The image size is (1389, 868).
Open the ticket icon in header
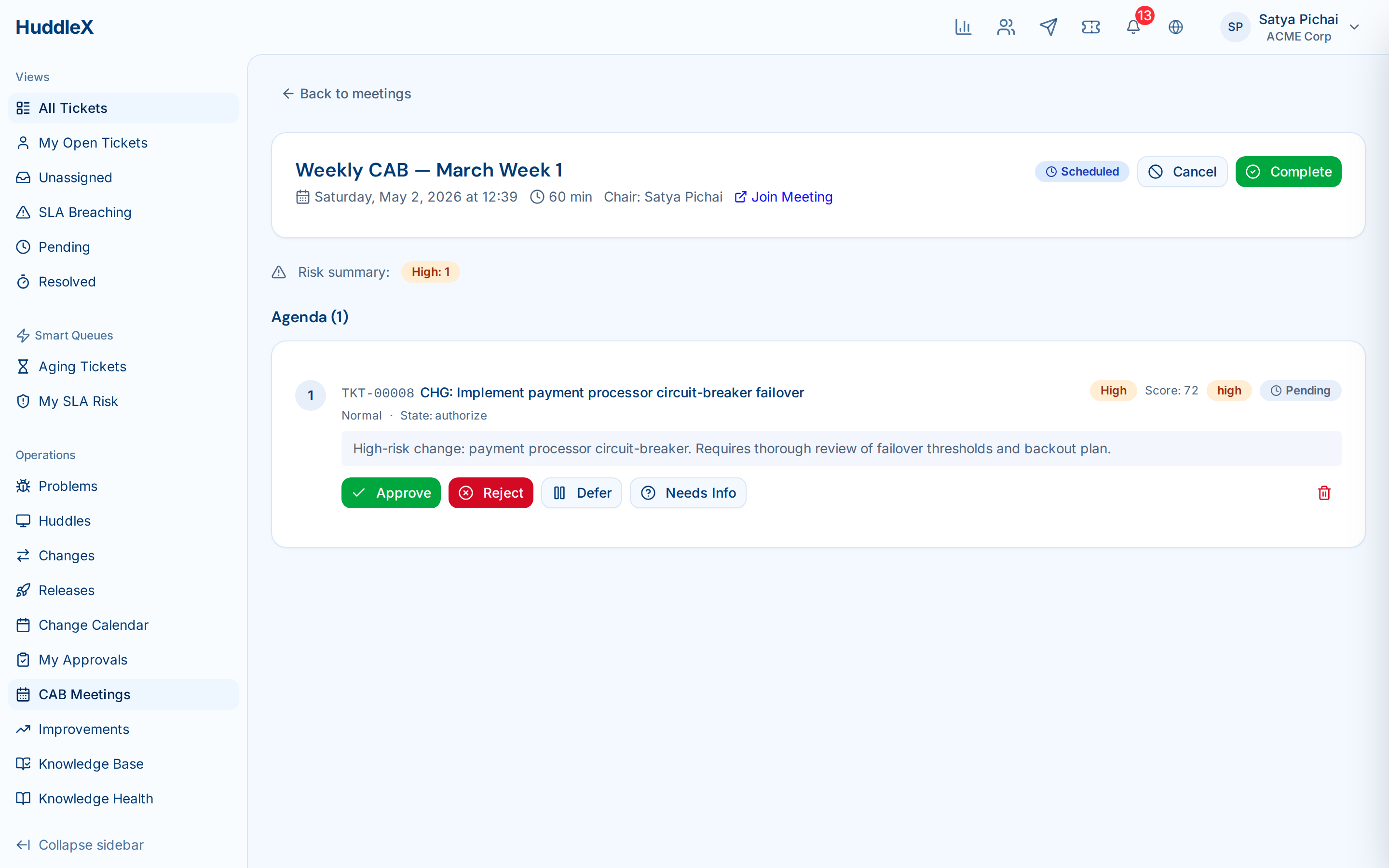(1090, 27)
